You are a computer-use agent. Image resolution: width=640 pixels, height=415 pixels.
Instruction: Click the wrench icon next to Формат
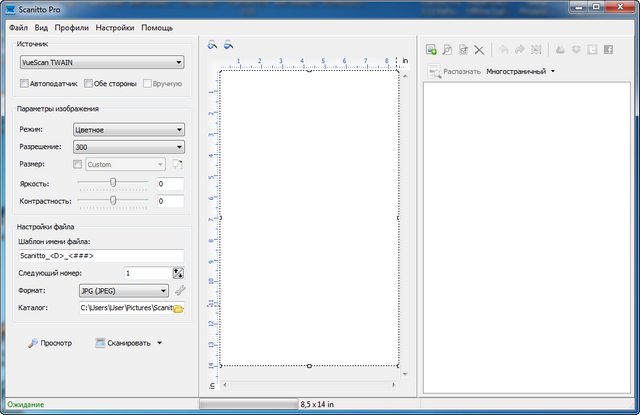[x=180, y=291]
